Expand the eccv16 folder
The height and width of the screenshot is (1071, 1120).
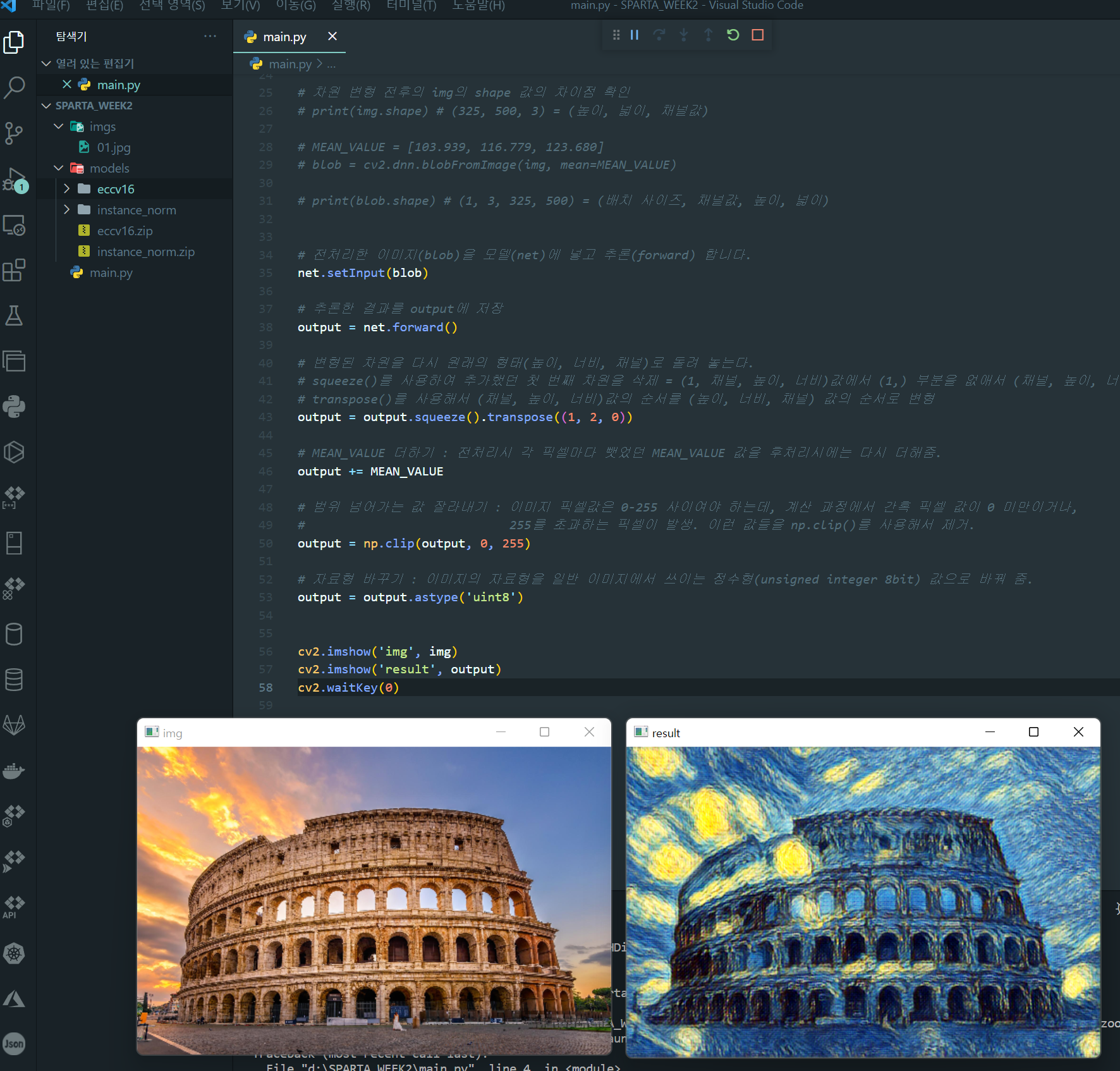[67, 189]
